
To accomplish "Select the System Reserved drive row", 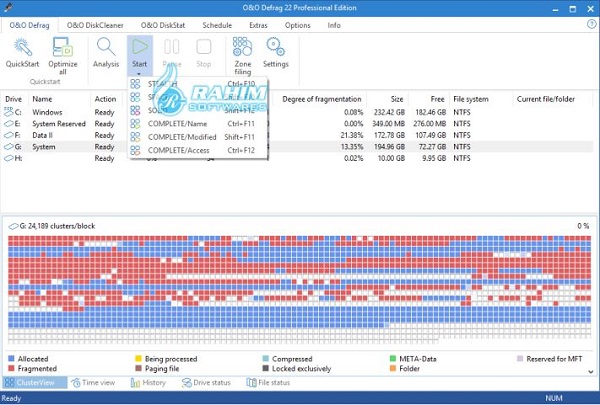I will [x=297, y=124].
